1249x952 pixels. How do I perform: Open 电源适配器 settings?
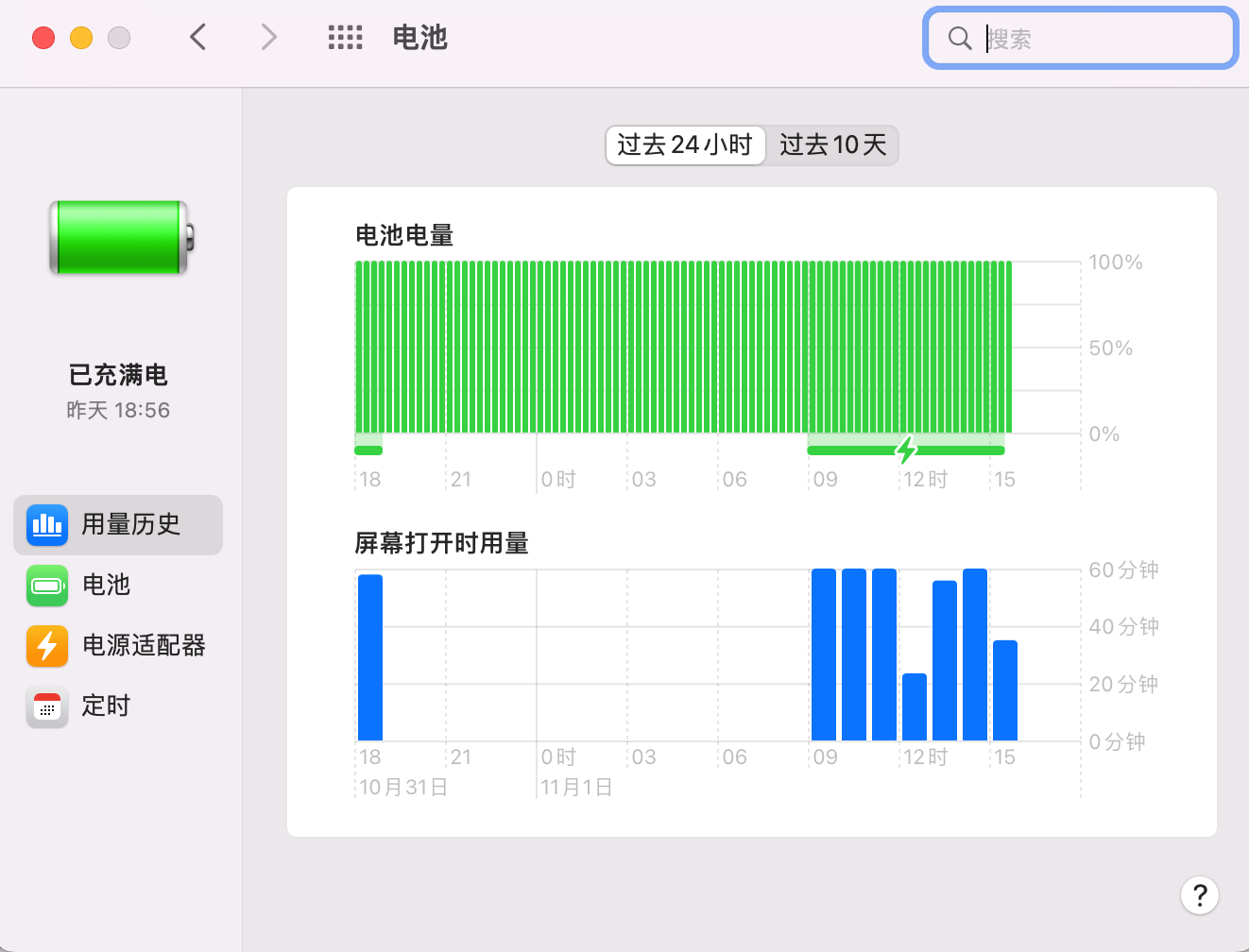click(118, 646)
